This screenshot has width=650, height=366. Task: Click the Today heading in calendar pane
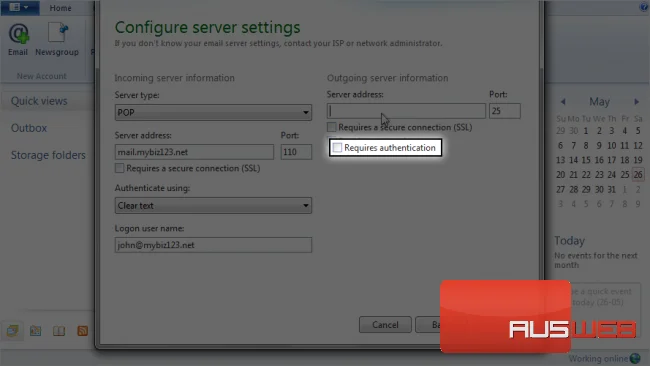(570, 240)
